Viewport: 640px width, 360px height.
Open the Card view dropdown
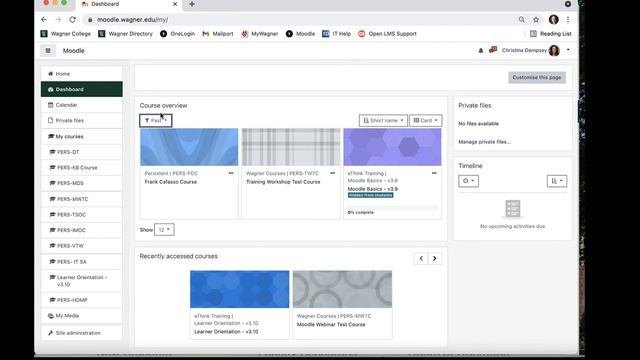[425, 120]
